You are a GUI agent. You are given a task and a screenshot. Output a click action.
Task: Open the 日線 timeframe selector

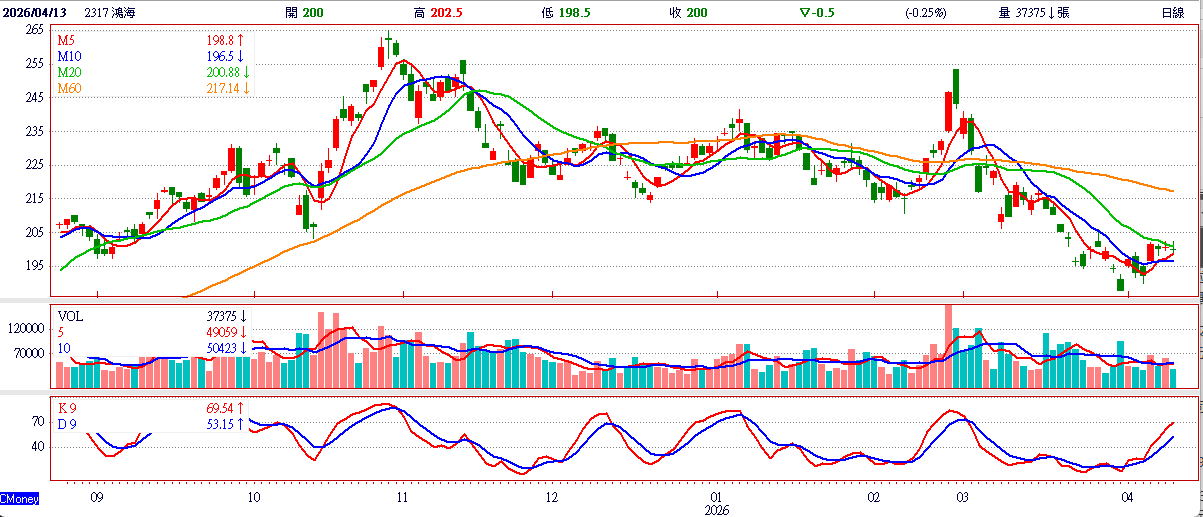tap(1173, 12)
